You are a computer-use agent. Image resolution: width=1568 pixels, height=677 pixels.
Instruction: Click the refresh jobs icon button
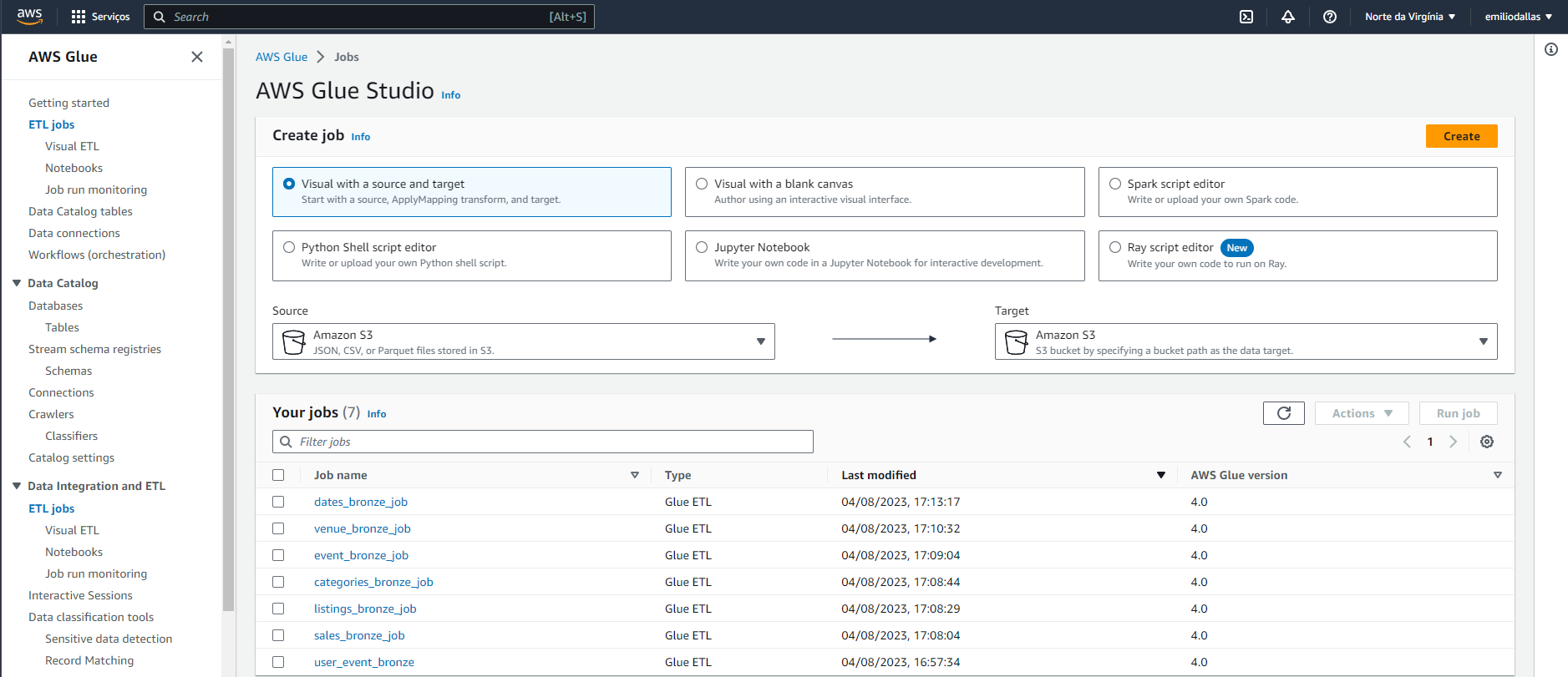1283,413
